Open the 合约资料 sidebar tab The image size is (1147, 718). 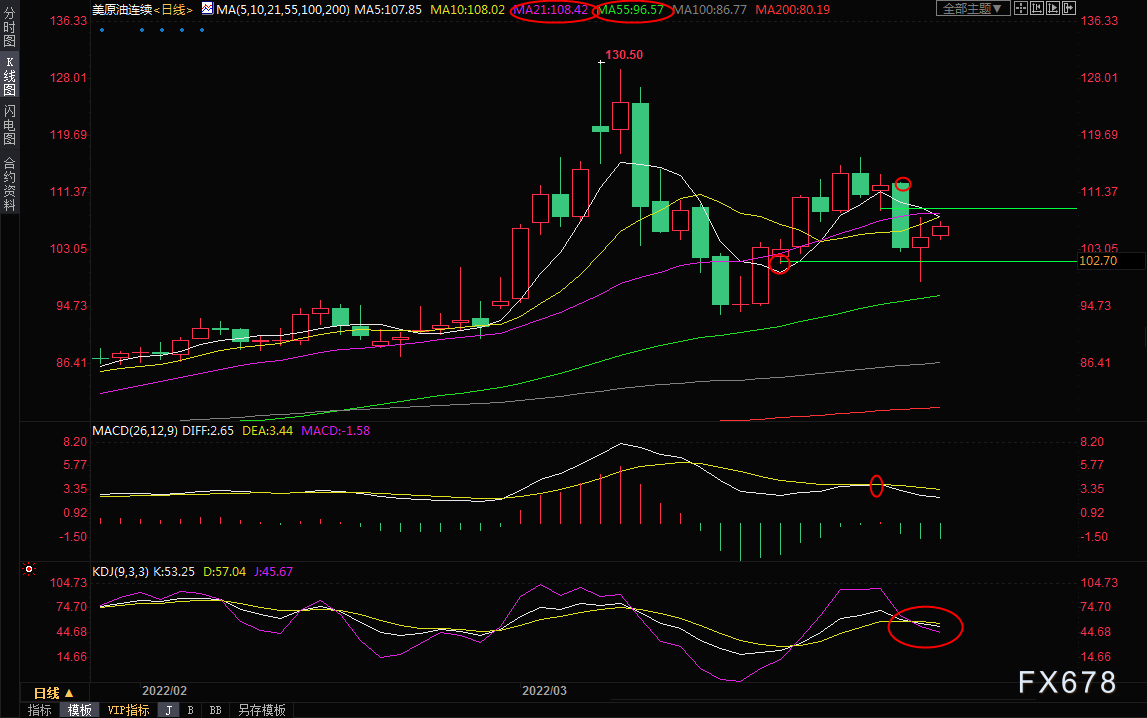click(x=10, y=183)
